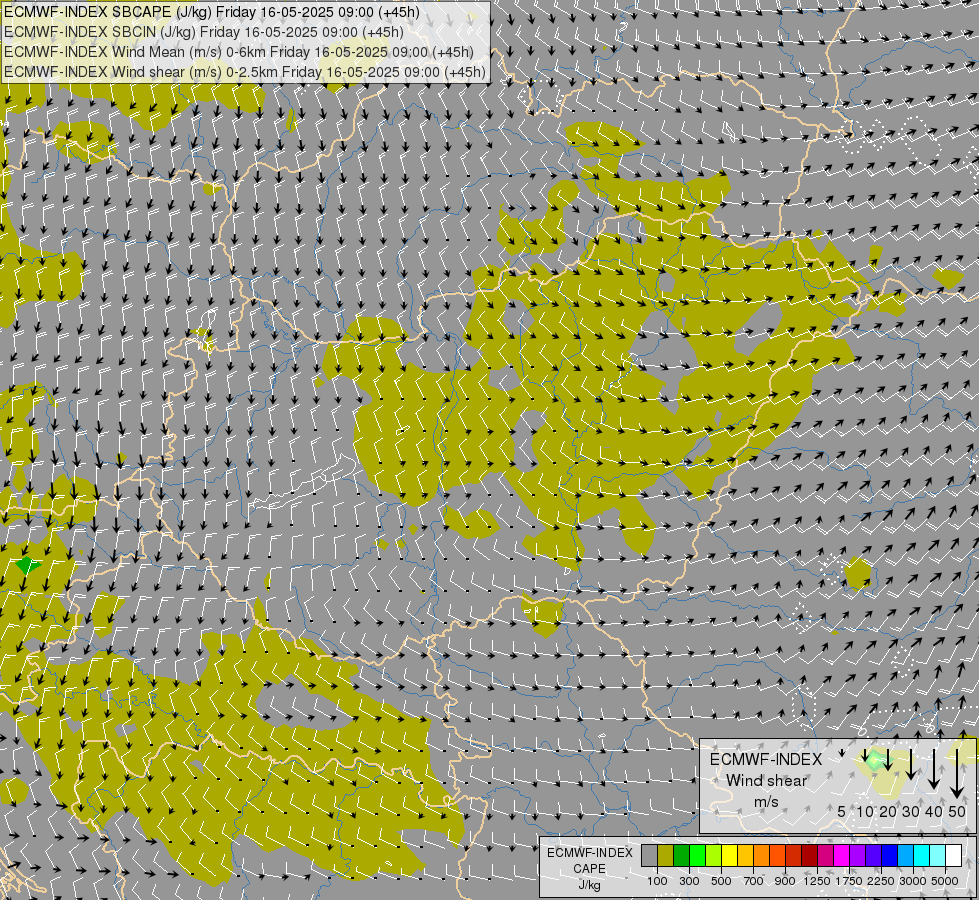The image size is (979, 900).
Task: Select the white above-5000 CAPE swatch
Action: click(x=954, y=855)
